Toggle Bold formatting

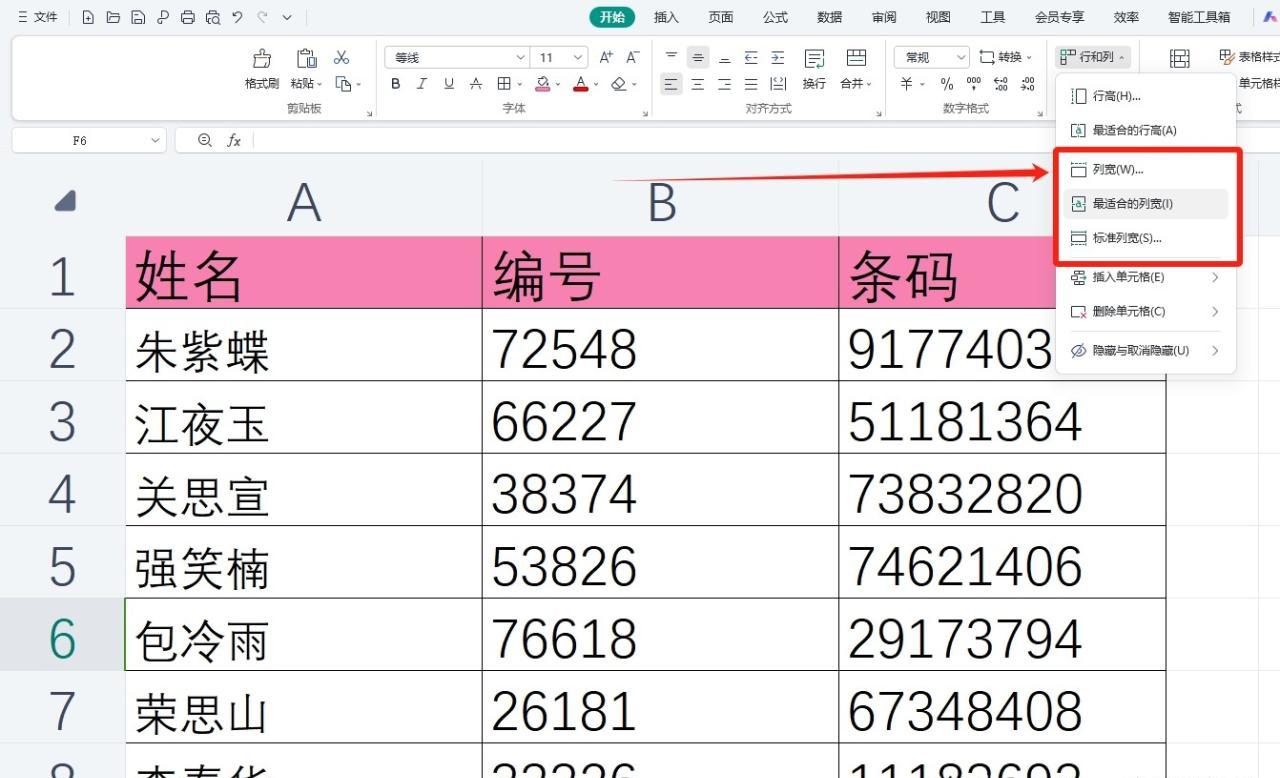[396, 84]
